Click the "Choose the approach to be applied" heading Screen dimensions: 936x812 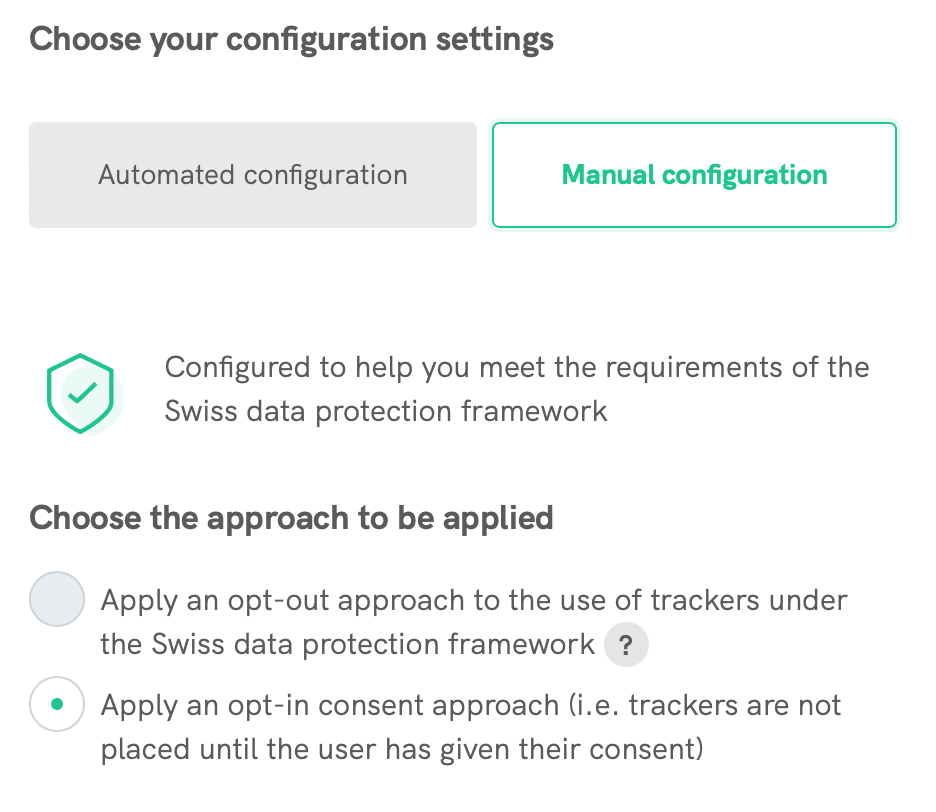coord(291,518)
